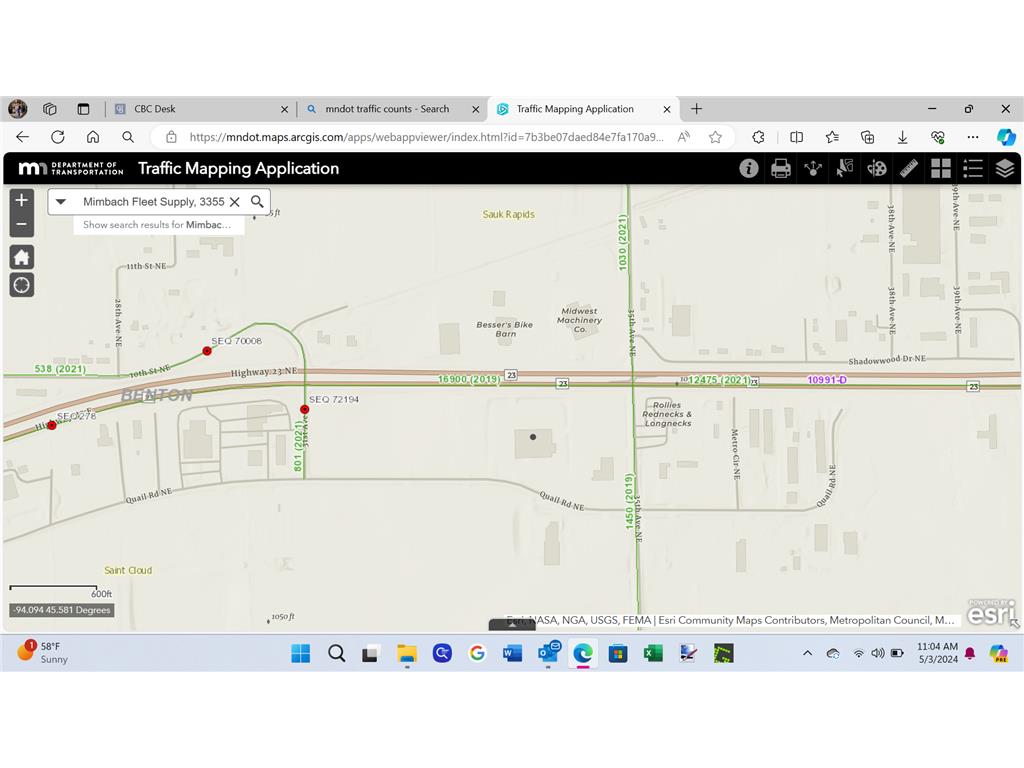1024x768 pixels.
Task: Zoom out of the map
Action: (x=22, y=224)
